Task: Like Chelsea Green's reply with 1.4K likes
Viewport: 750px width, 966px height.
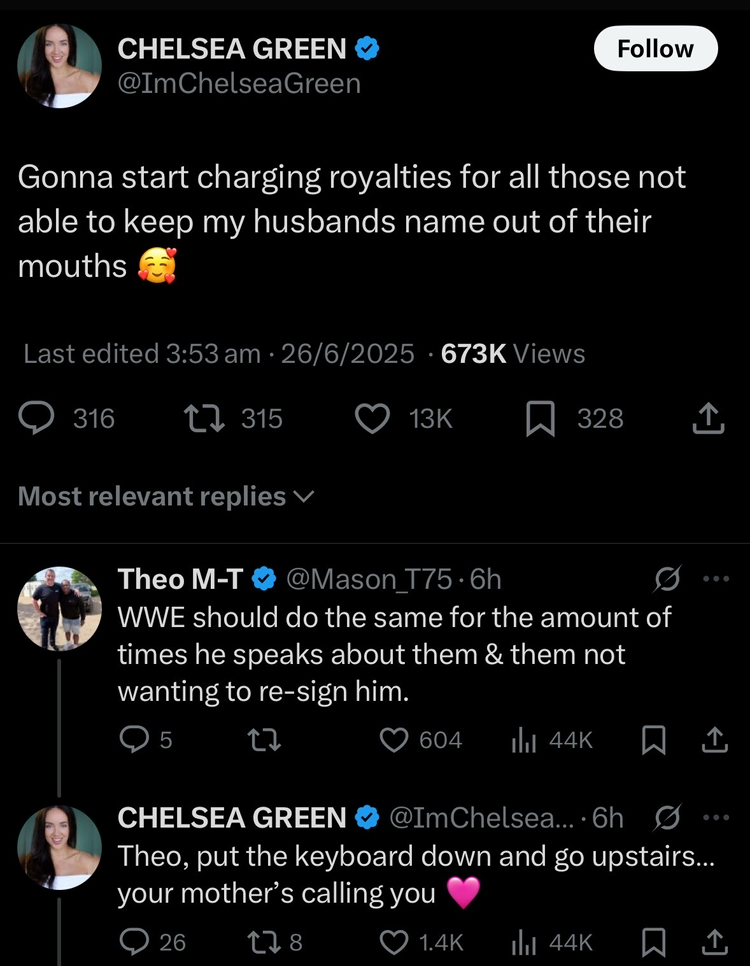Action: coord(397,942)
